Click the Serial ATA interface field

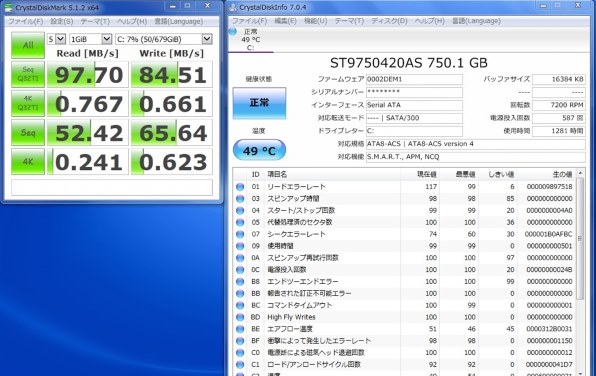(x=414, y=105)
